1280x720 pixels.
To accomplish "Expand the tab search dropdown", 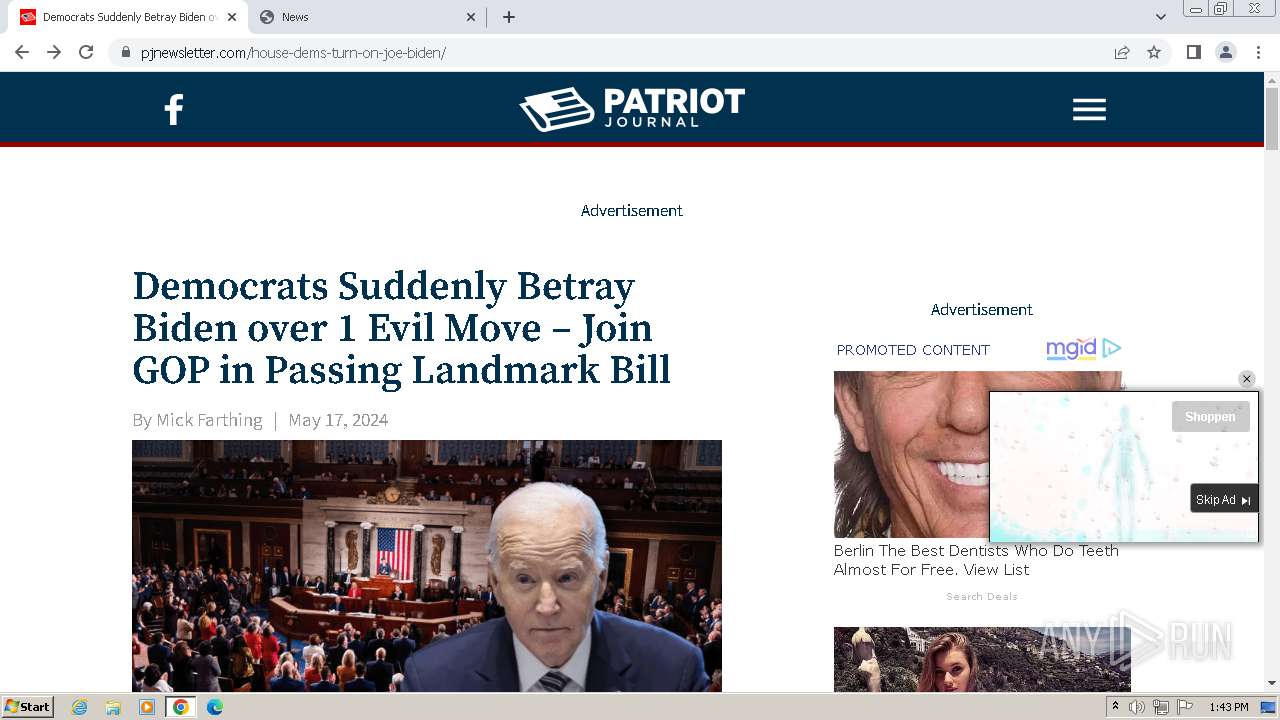I will click(x=1161, y=17).
